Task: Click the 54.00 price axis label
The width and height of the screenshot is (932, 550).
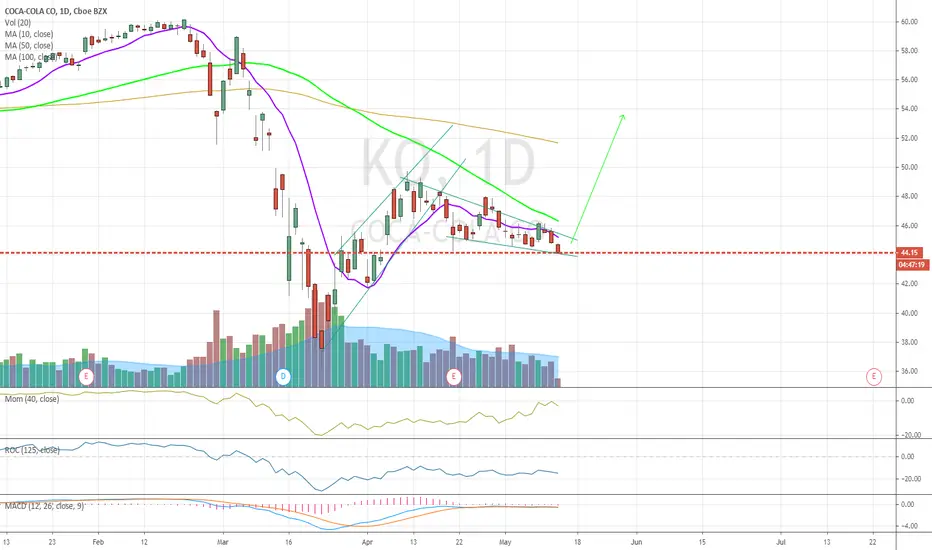Action: (909, 109)
